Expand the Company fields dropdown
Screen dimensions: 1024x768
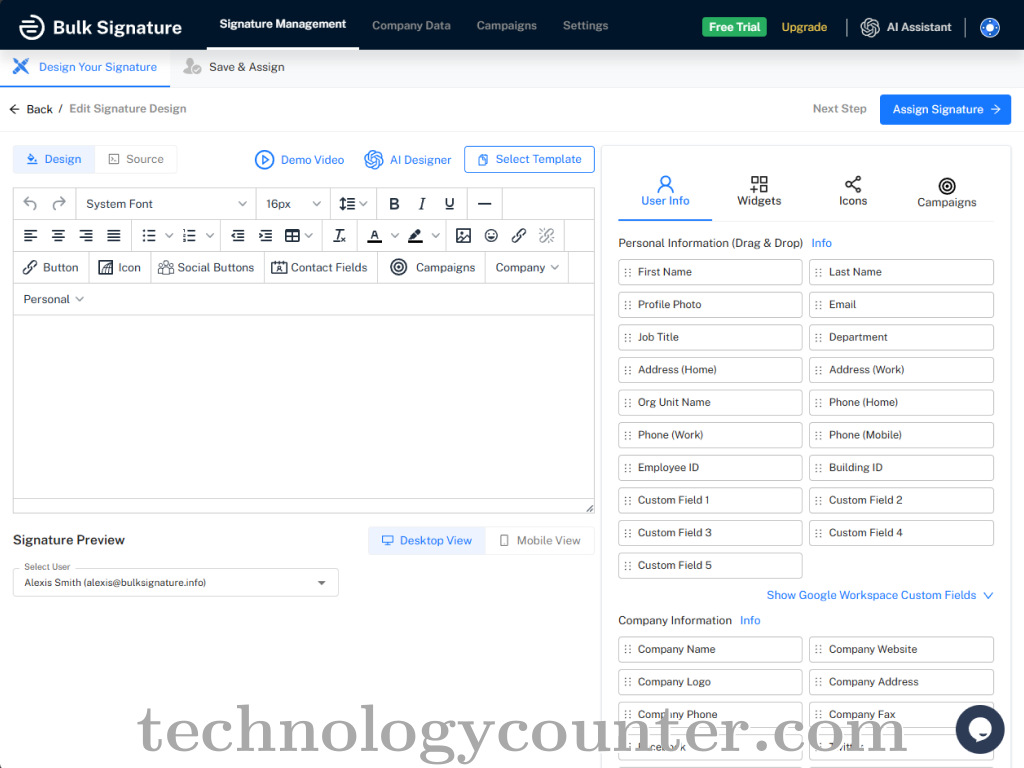click(x=527, y=268)
